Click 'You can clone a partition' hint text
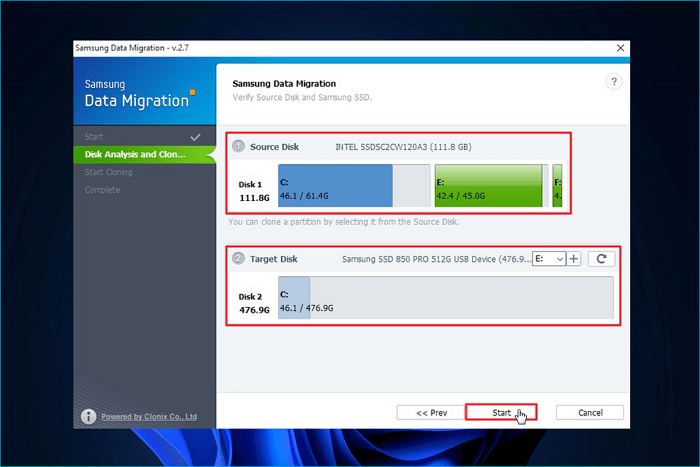 (343, 221)
